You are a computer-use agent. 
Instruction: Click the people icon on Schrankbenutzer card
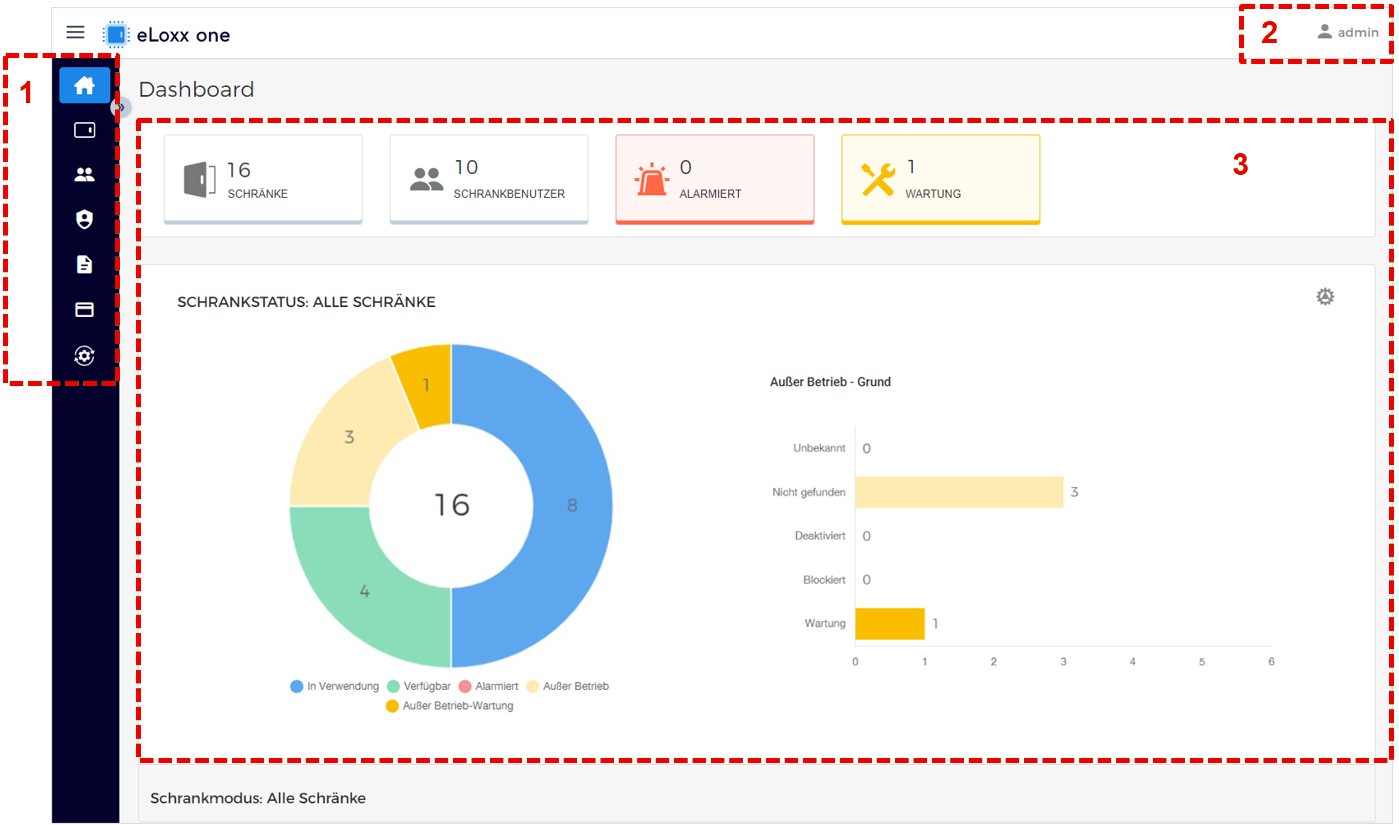coord(426,180)
